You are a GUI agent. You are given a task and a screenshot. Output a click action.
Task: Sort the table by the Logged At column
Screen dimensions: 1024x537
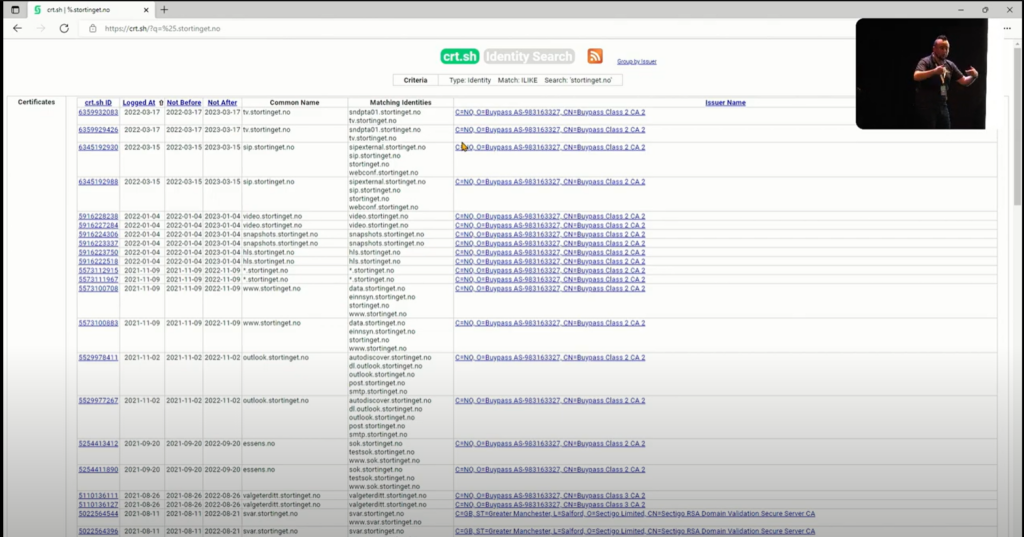click(x=139, y=103)
